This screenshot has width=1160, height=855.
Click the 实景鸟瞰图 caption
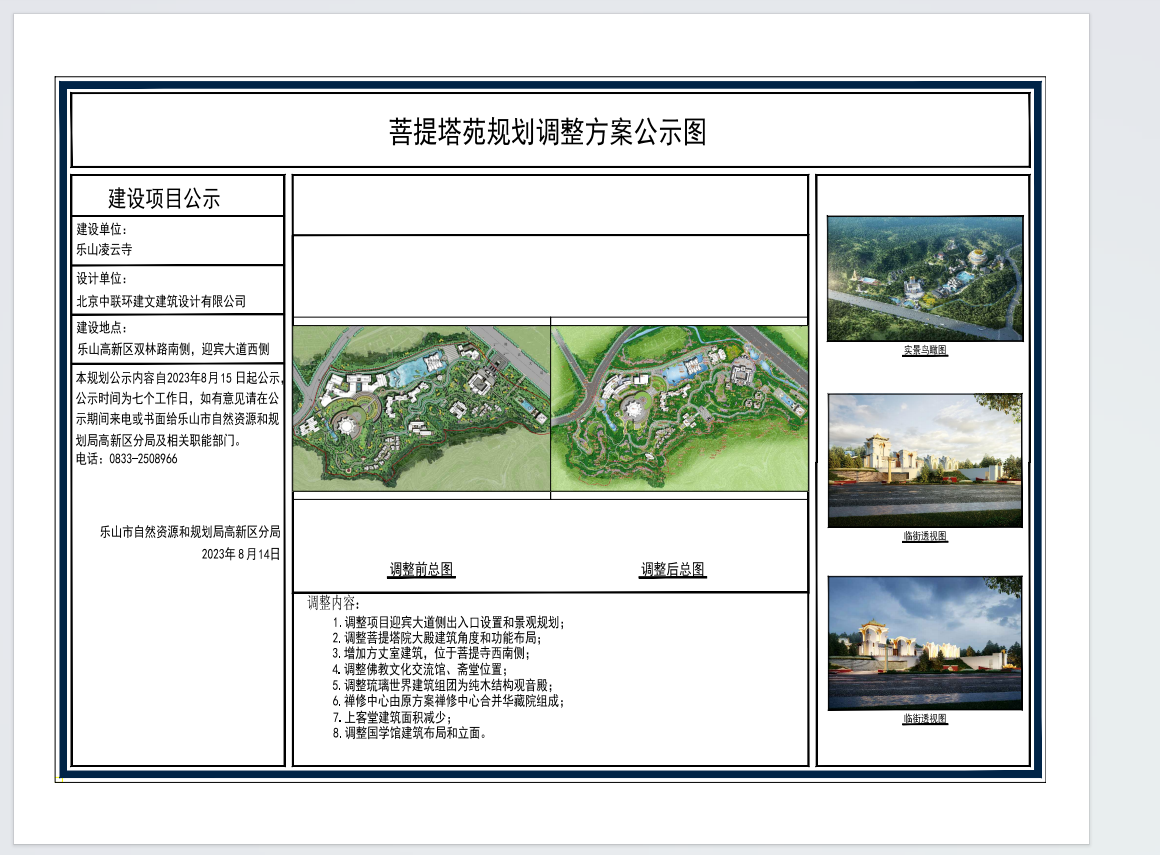[925, 350]
